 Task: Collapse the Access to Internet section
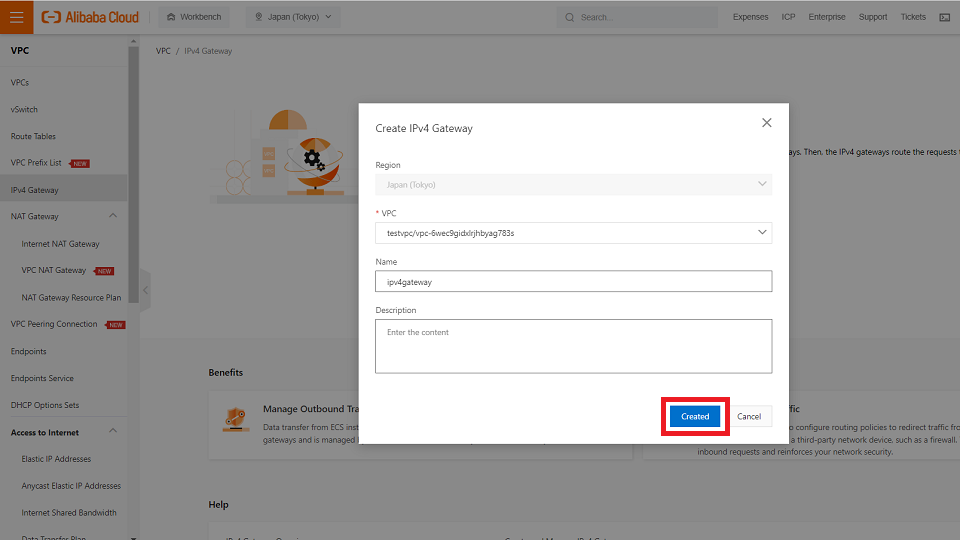(x=112, y=432)
